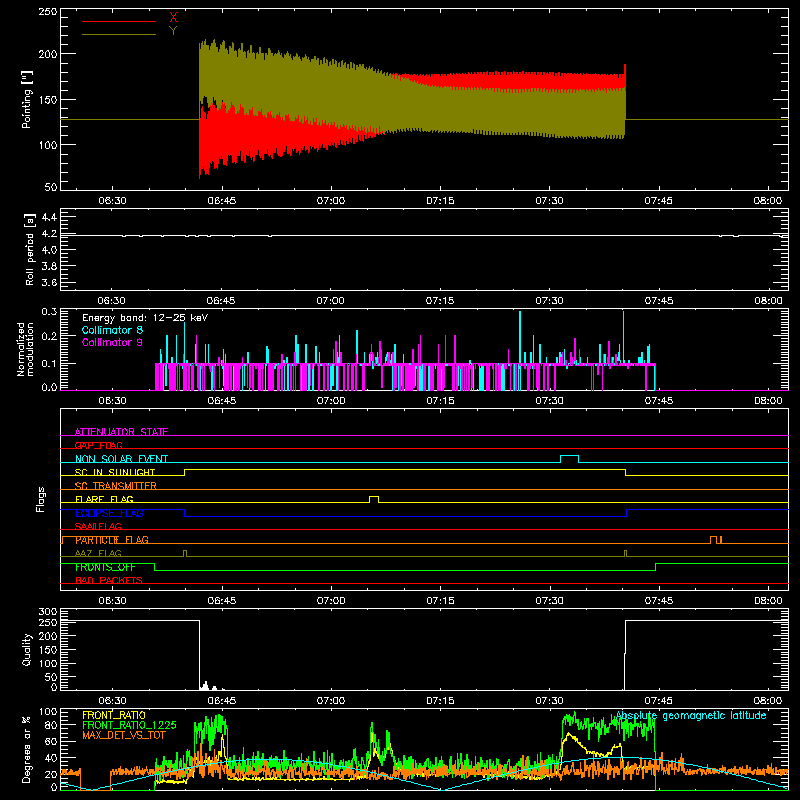Click the 4.4 tick on Roll period axis
The image size is (800, 800).
[49, 218]
